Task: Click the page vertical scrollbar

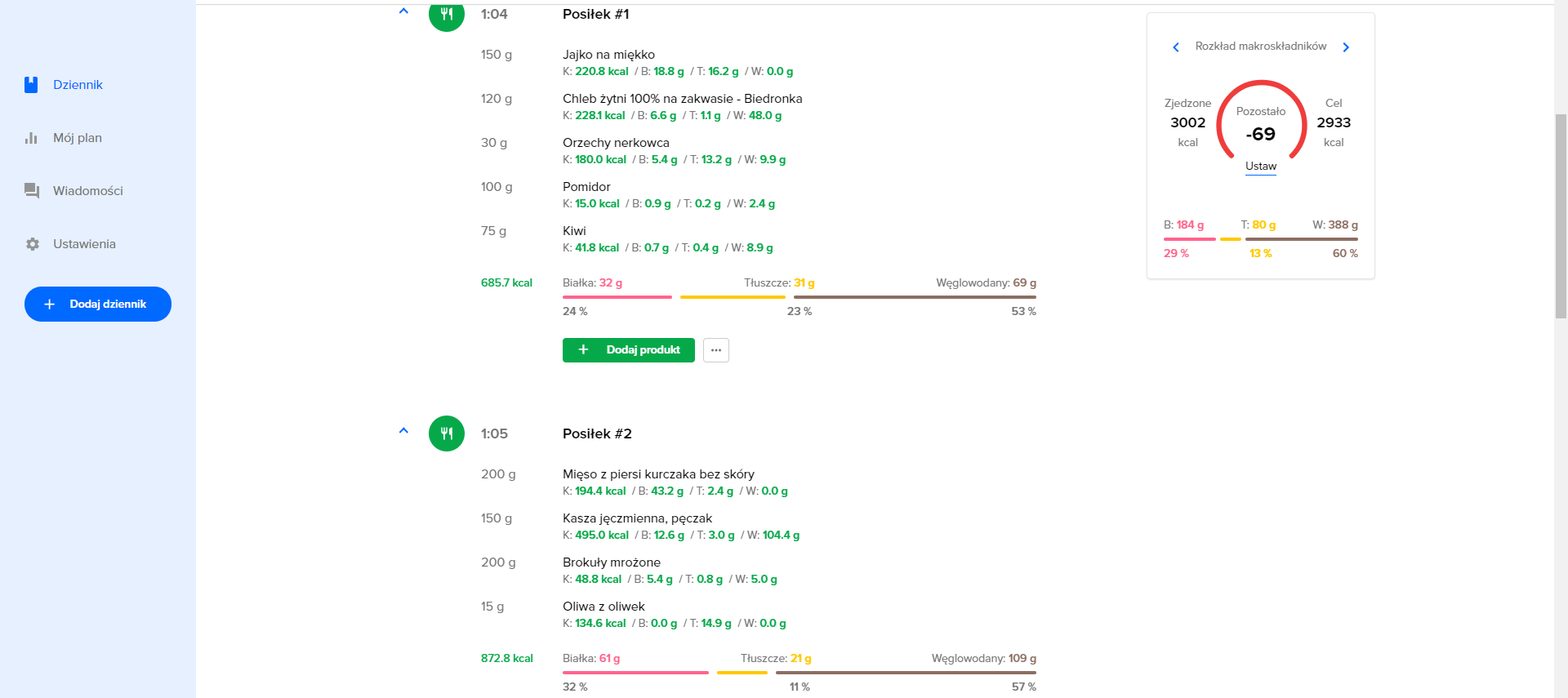Action: (1561, 216)
